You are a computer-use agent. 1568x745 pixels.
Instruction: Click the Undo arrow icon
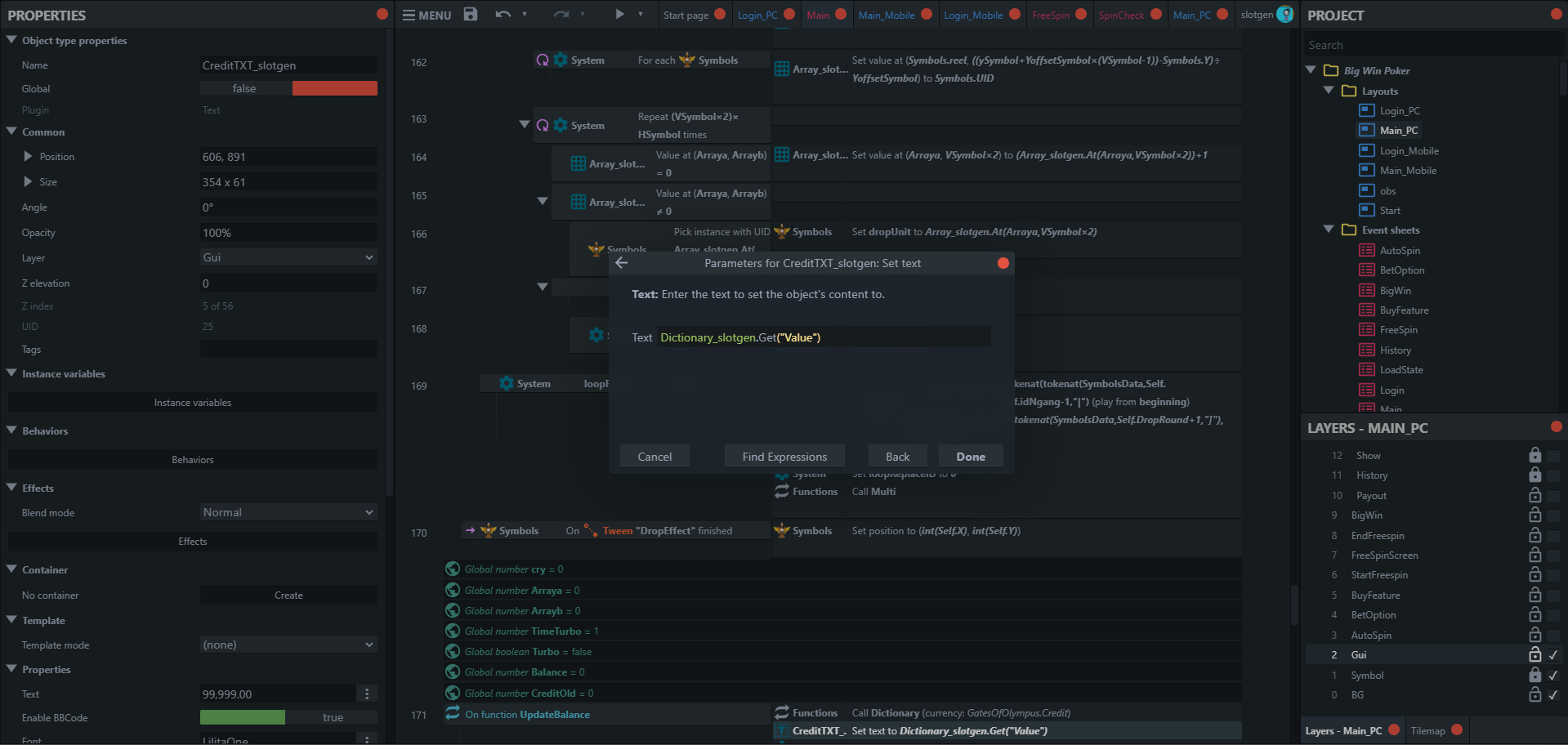click(x=503, y=14)
